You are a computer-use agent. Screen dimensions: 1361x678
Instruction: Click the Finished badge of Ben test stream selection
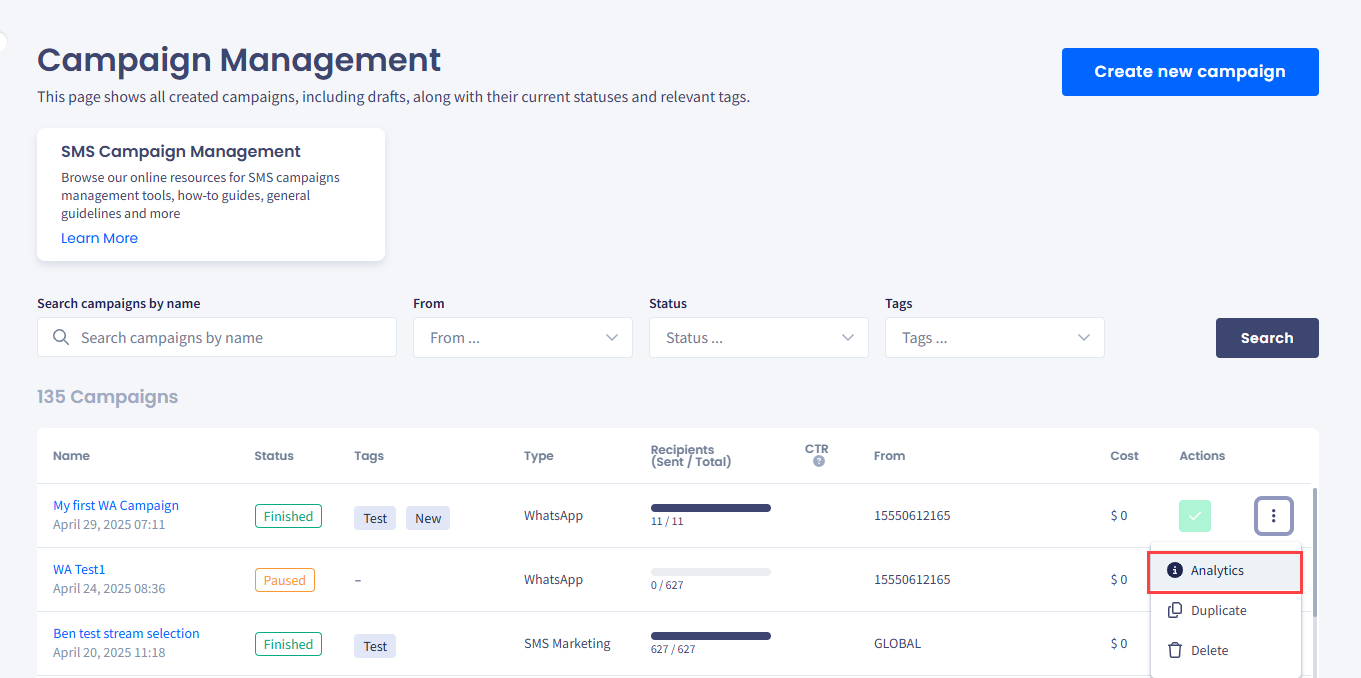coord(288,644)
